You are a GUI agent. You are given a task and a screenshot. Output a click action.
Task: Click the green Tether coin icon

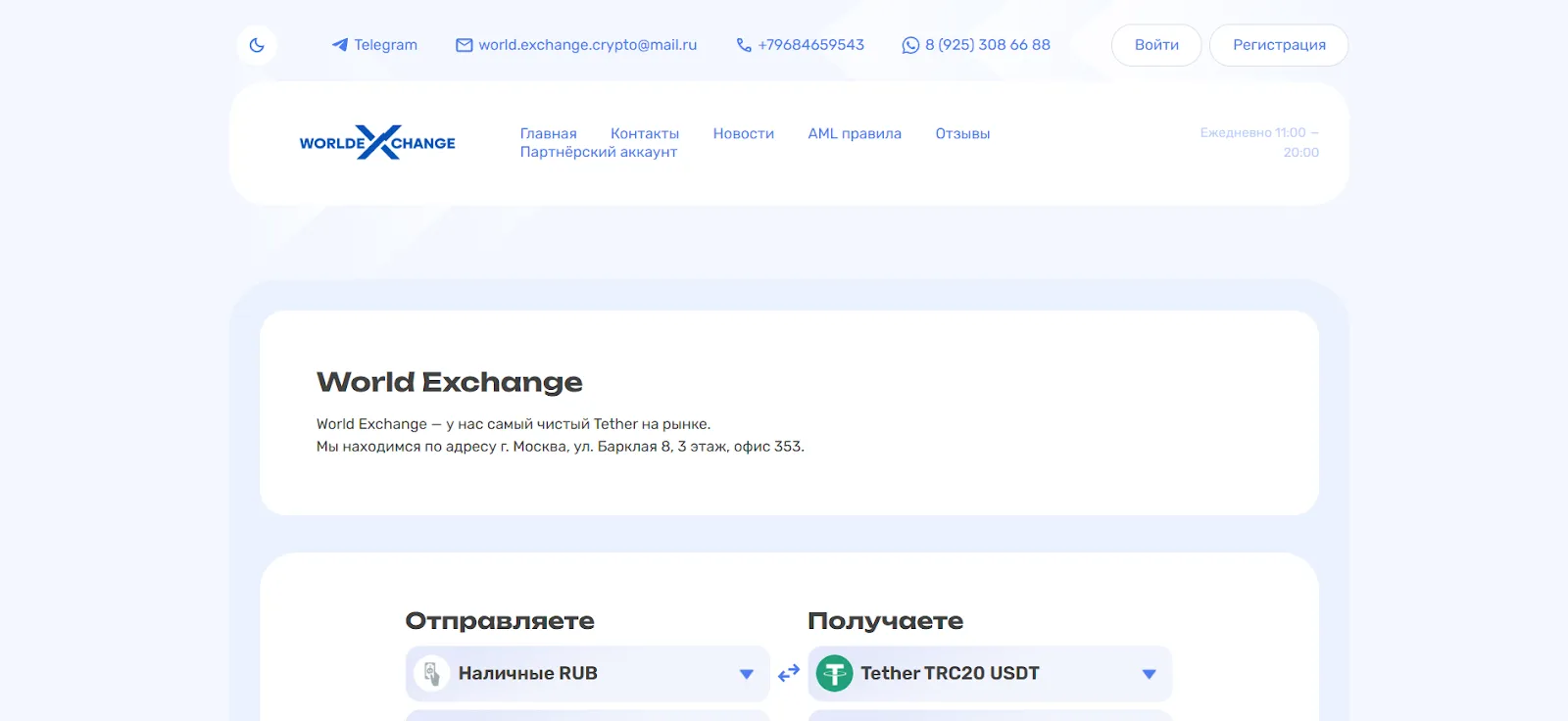click(835, 673)
